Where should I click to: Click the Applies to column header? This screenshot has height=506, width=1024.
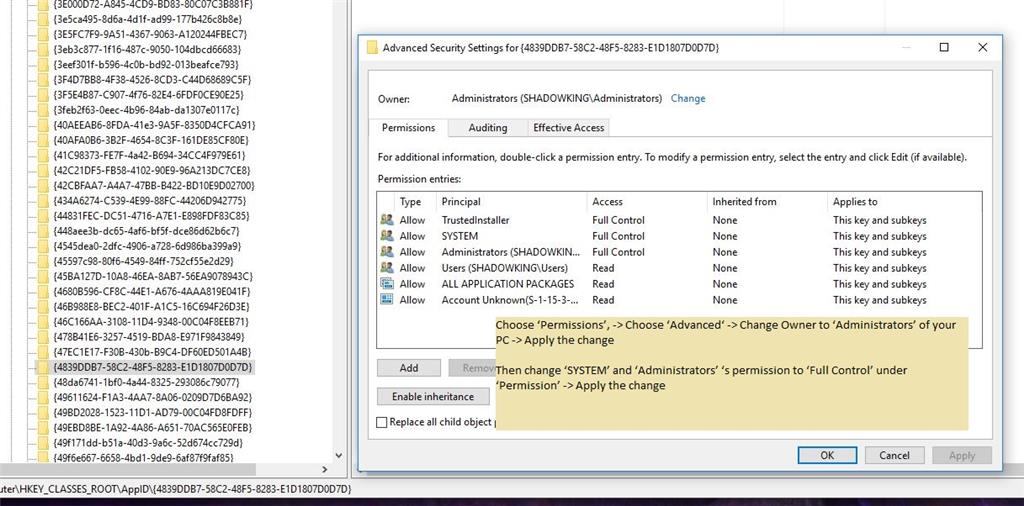click(904, 202)
